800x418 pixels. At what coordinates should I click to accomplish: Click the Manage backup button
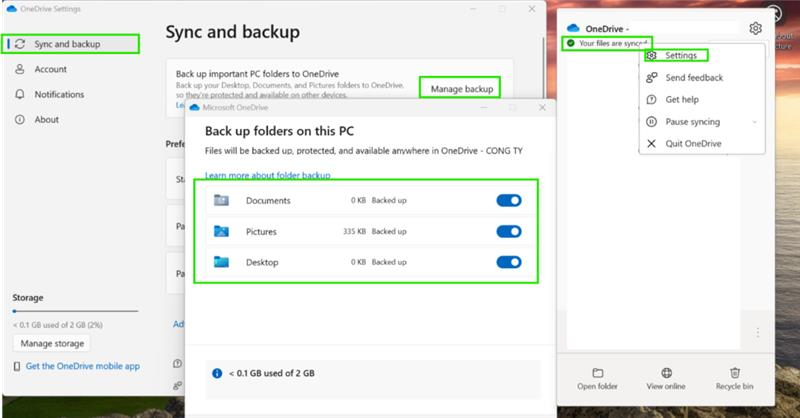[462, 89]
